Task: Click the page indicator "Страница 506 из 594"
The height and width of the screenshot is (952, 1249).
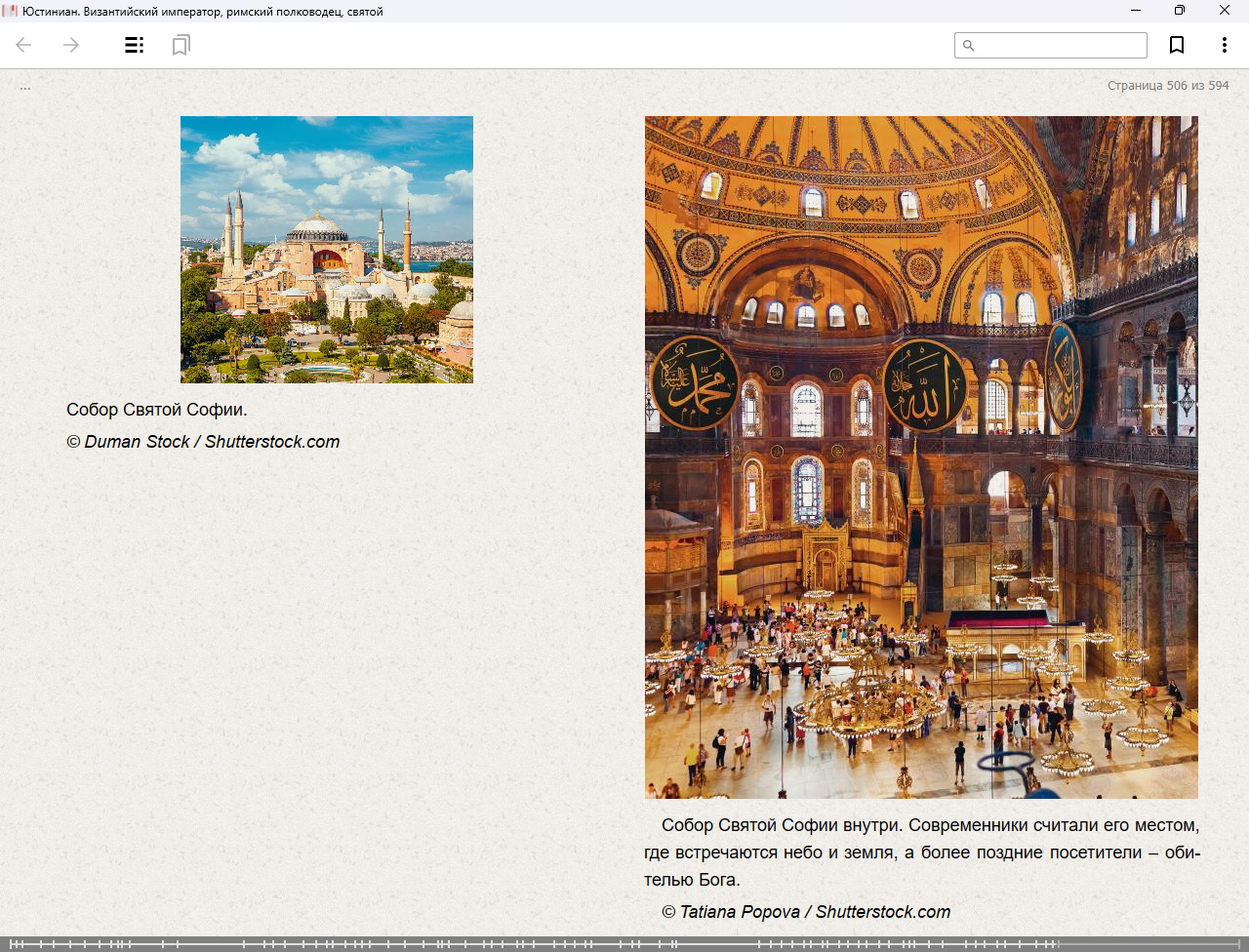Action: tap(1168, 86)
